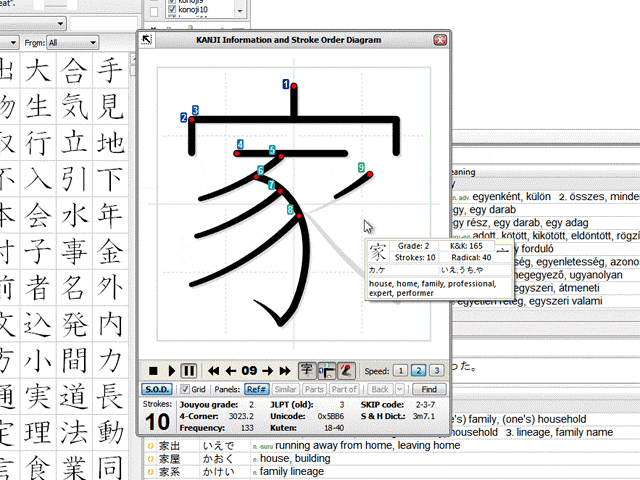Image resolution: width=640 pixels, height=480 pixels.
Task: Pause the stroke order animation
Action: coord(189,371)
